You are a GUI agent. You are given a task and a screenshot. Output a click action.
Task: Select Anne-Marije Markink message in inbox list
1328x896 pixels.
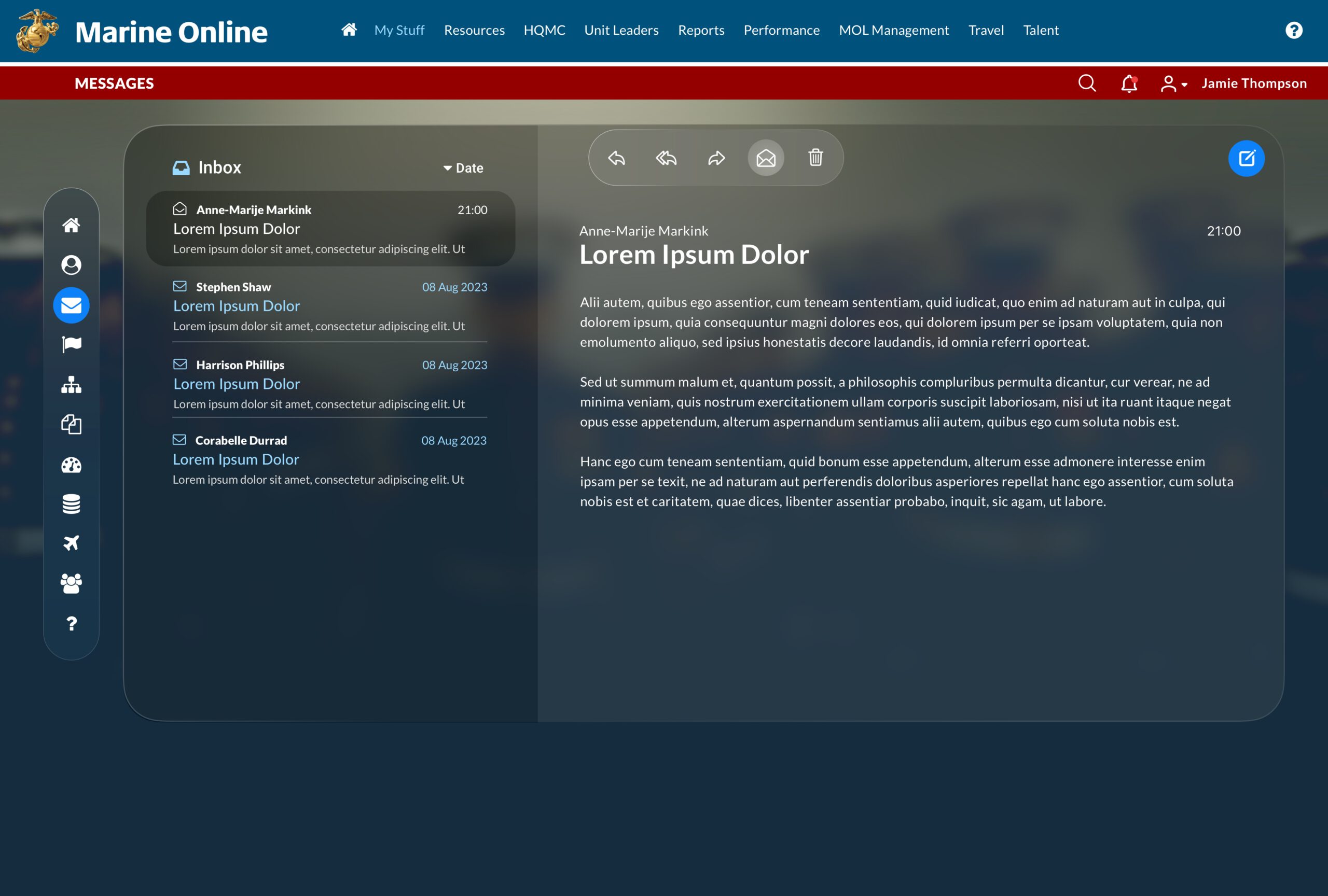click(x=330, y=229)
